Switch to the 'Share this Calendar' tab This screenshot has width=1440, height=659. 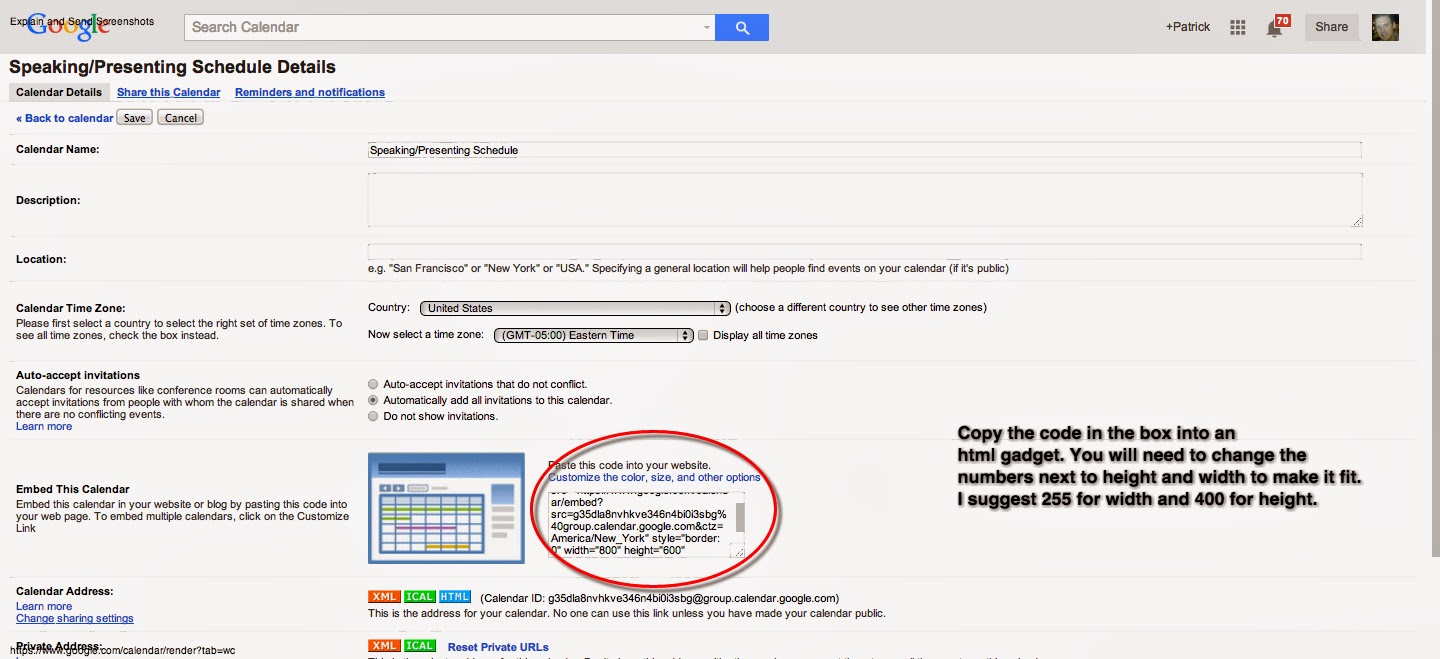coord(168,92)
